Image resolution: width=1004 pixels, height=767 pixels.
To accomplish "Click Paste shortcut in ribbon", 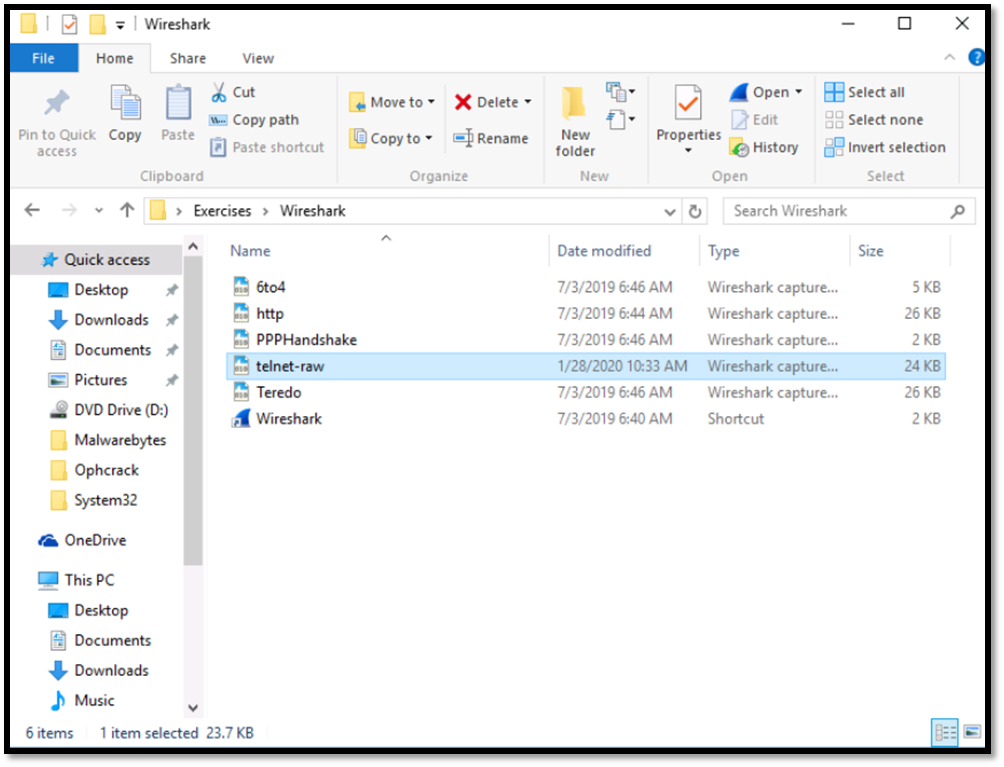I will pyautogui.click(x=268, y=147).
